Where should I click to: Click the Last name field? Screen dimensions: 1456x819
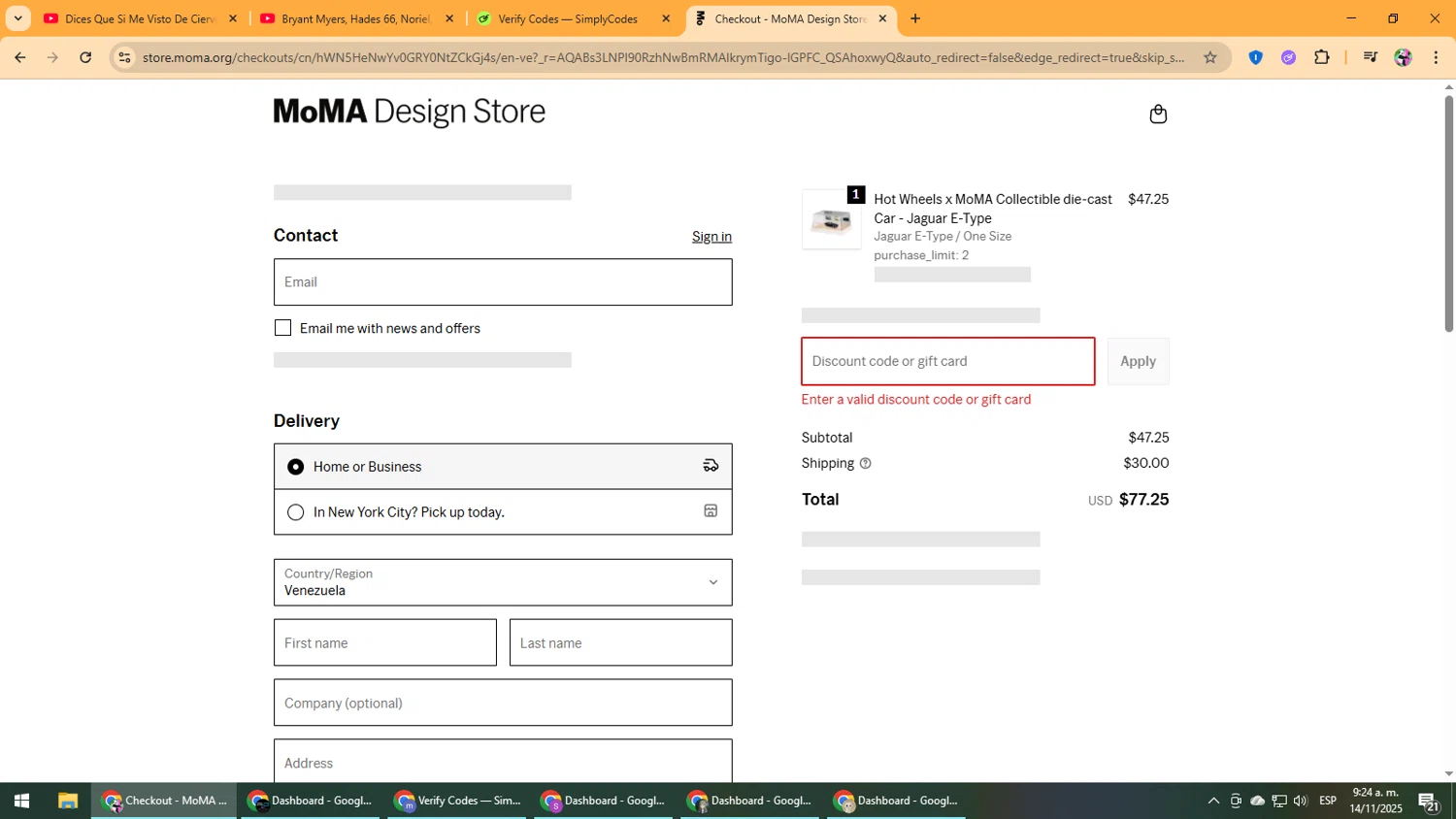(621, 642)
